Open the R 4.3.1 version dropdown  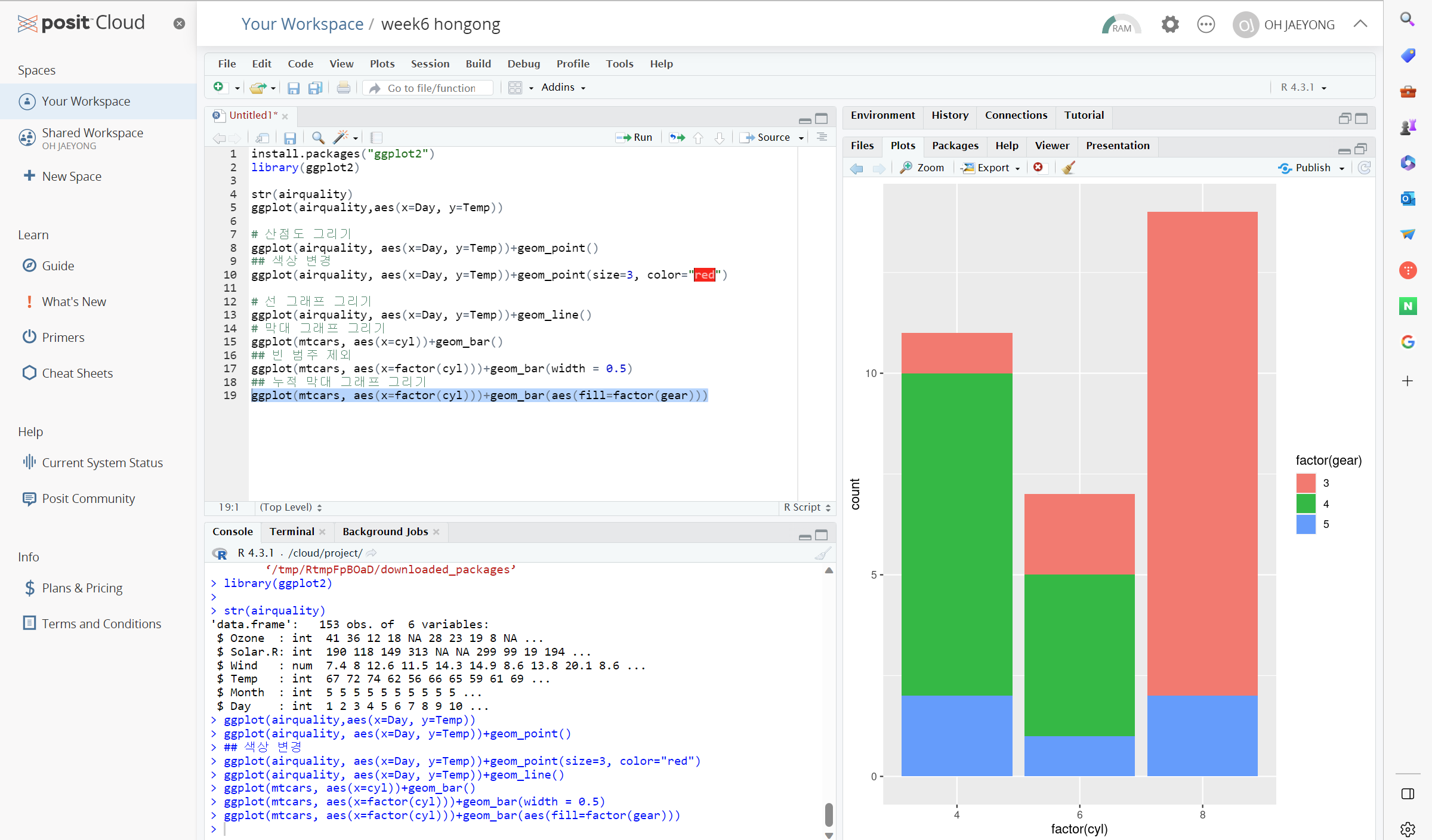point(1304,88)
